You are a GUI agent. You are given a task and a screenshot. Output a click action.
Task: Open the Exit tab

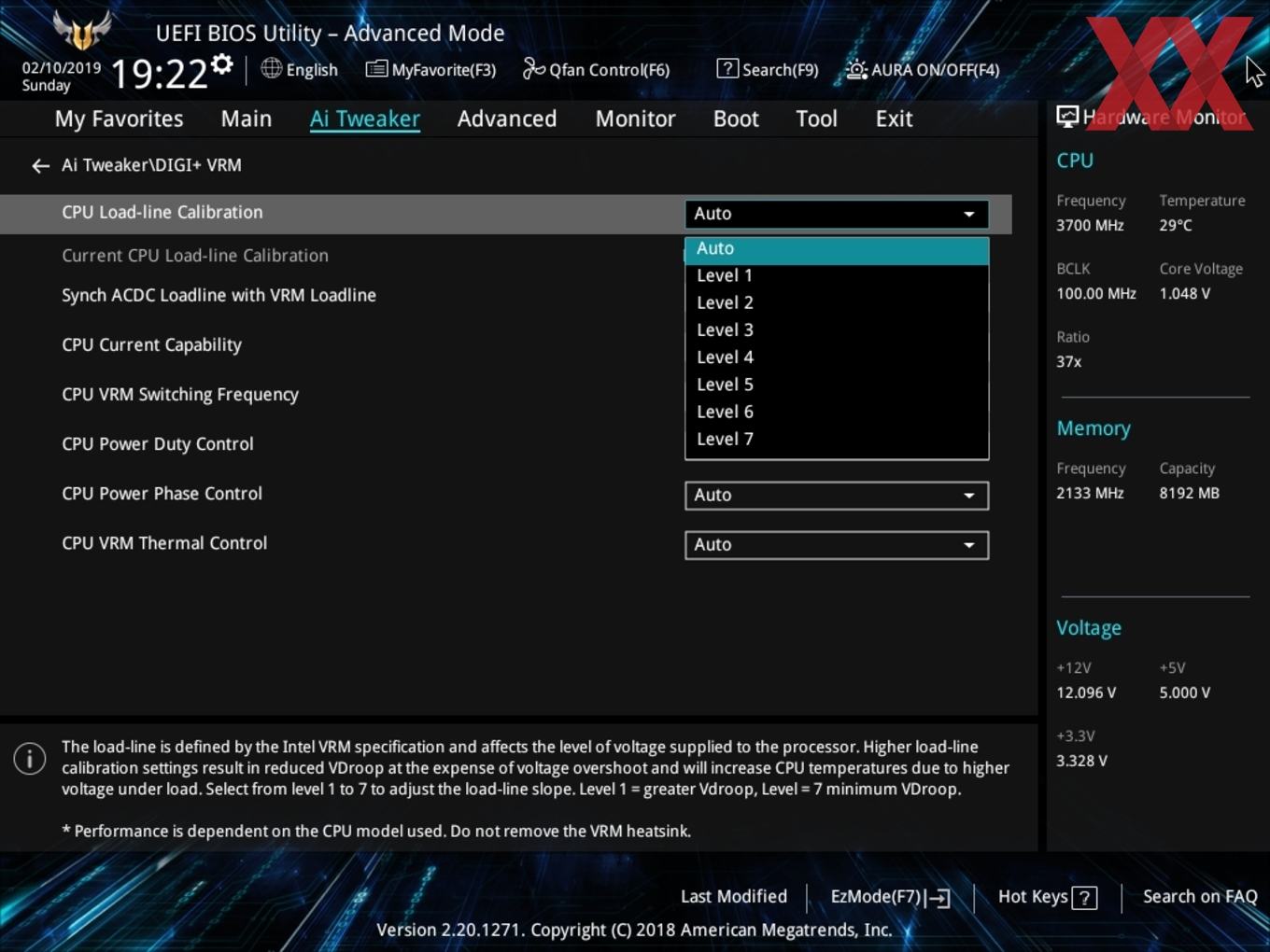[x=894, y=119]
